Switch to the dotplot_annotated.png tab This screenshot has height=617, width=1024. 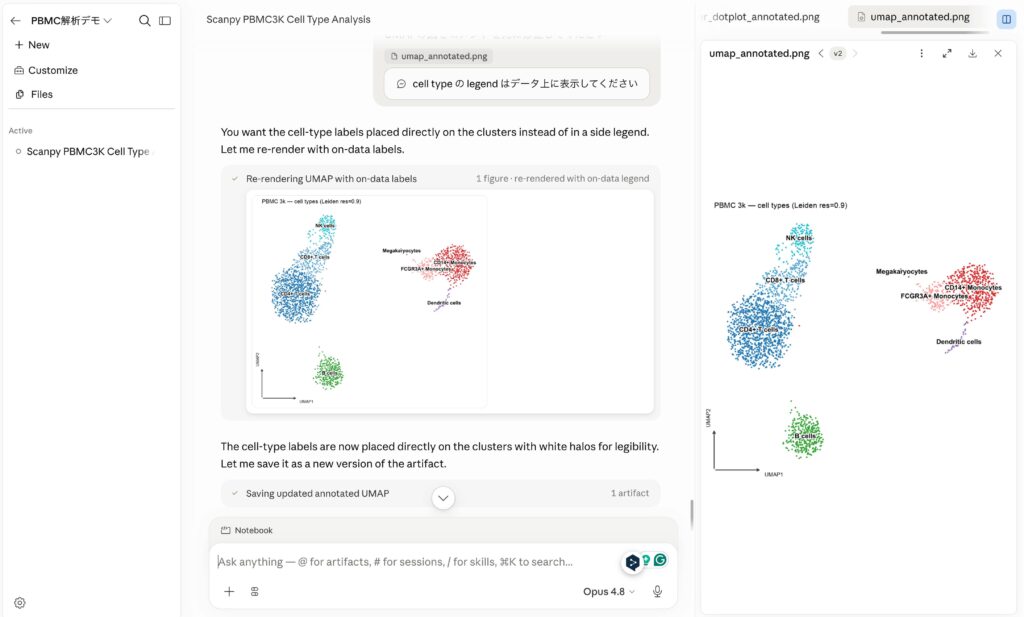[763, 17]
